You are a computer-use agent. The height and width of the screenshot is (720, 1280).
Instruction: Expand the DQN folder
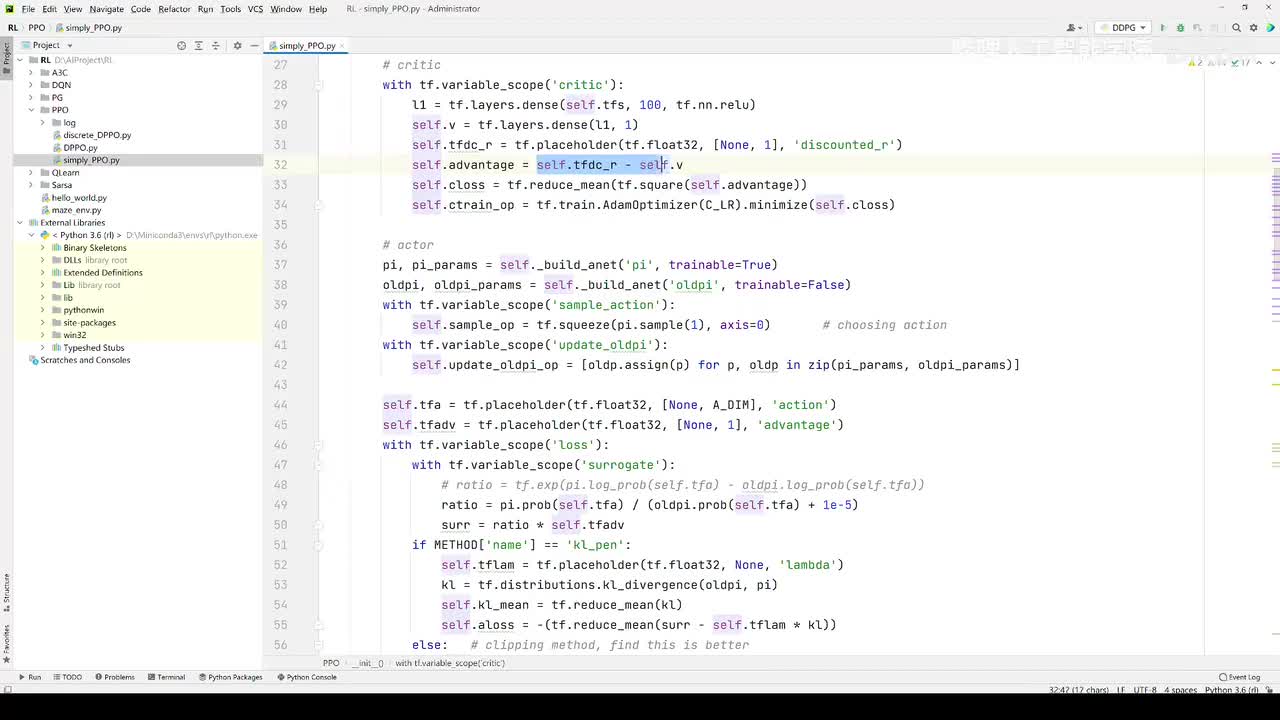click(31, 85)
